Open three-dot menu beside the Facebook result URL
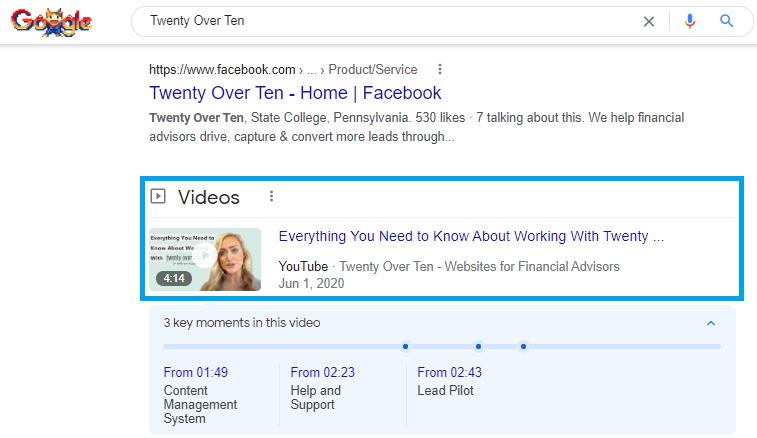757x438 pixels. [440, 70]
